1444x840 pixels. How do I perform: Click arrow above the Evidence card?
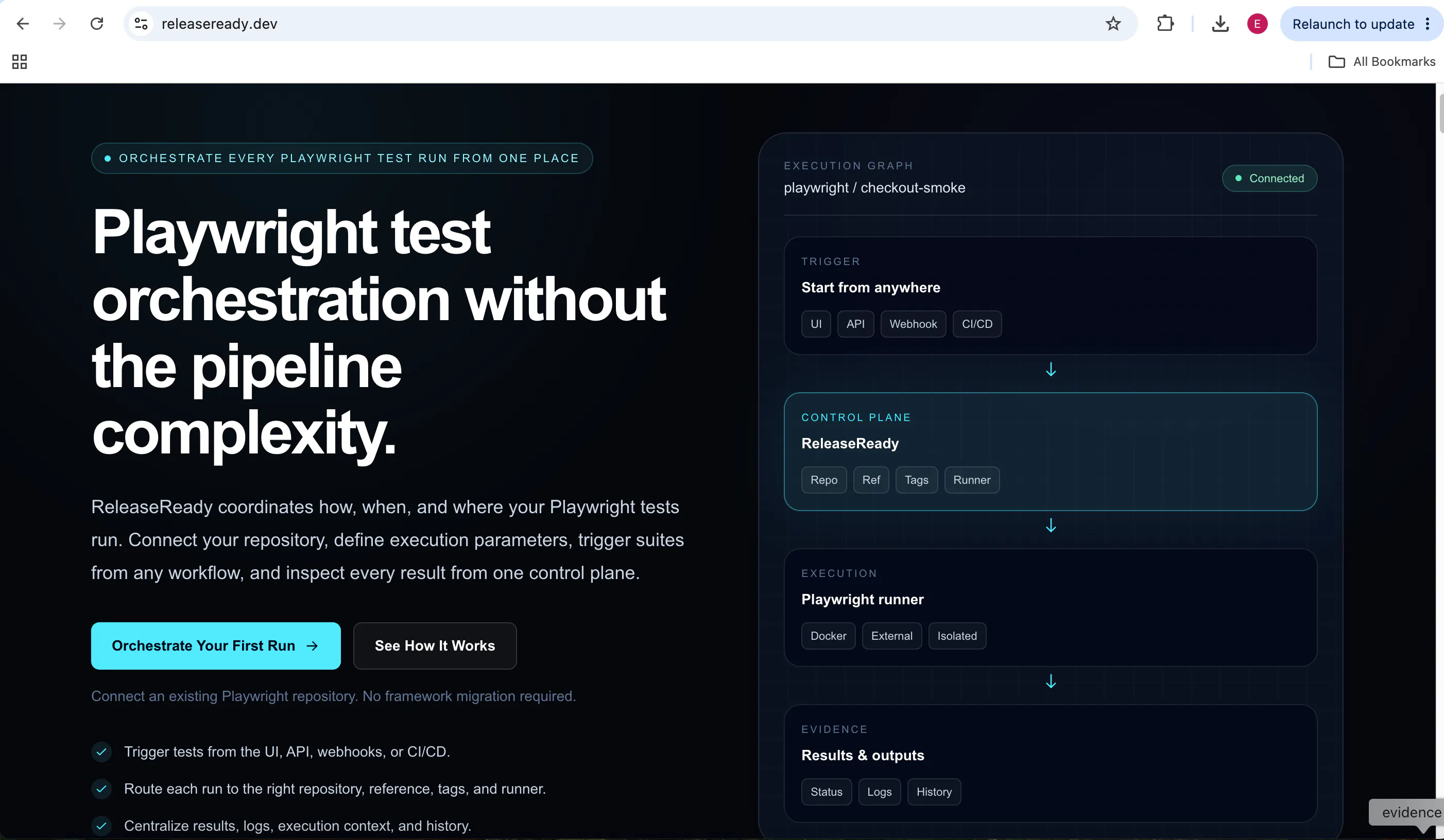pos(1051,681)
